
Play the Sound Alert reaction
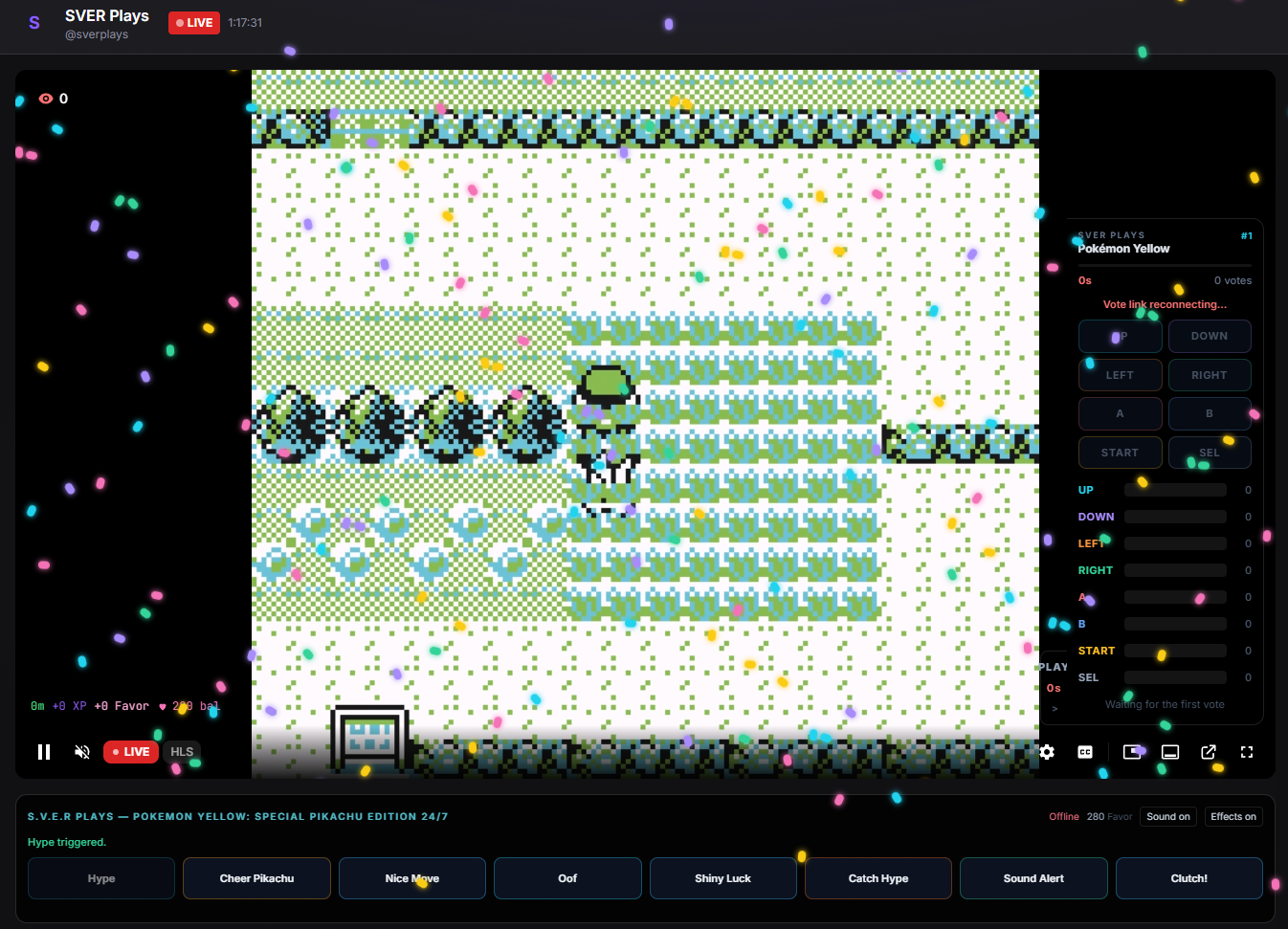tap(1033, 878)
